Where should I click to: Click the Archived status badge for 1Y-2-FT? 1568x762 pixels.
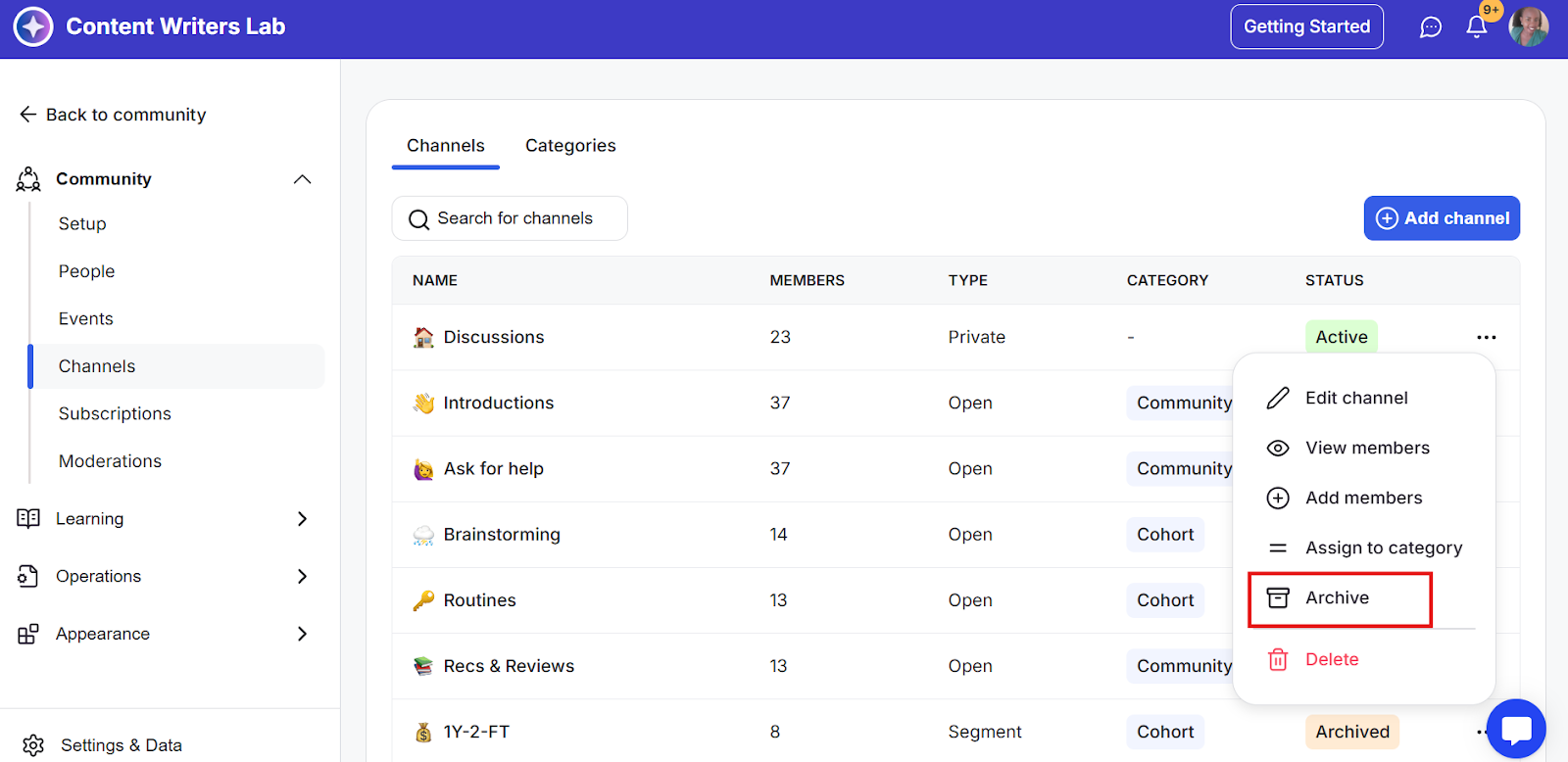click(1352, 732)
